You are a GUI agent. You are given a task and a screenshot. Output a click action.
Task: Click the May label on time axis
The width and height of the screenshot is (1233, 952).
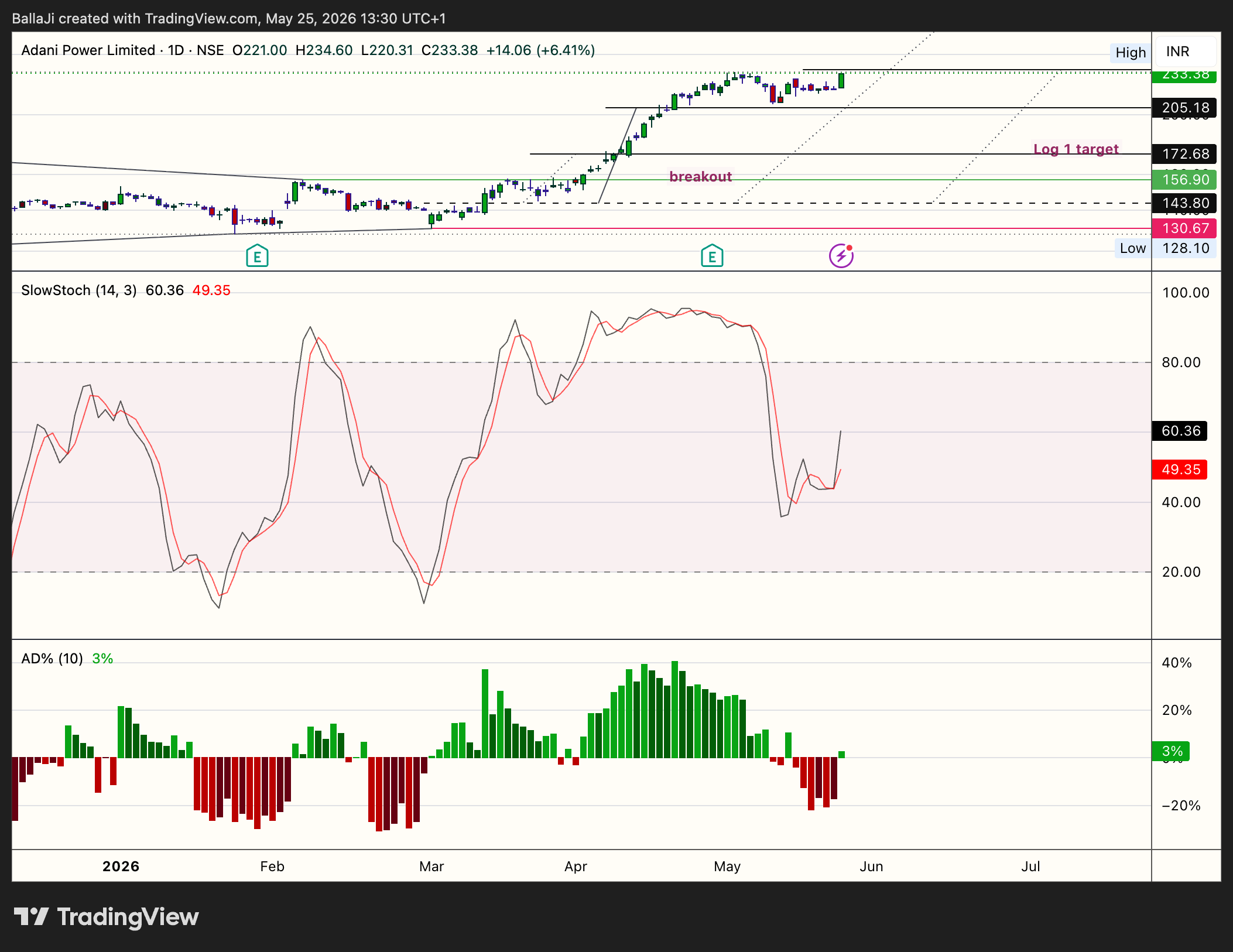point(727,867)
